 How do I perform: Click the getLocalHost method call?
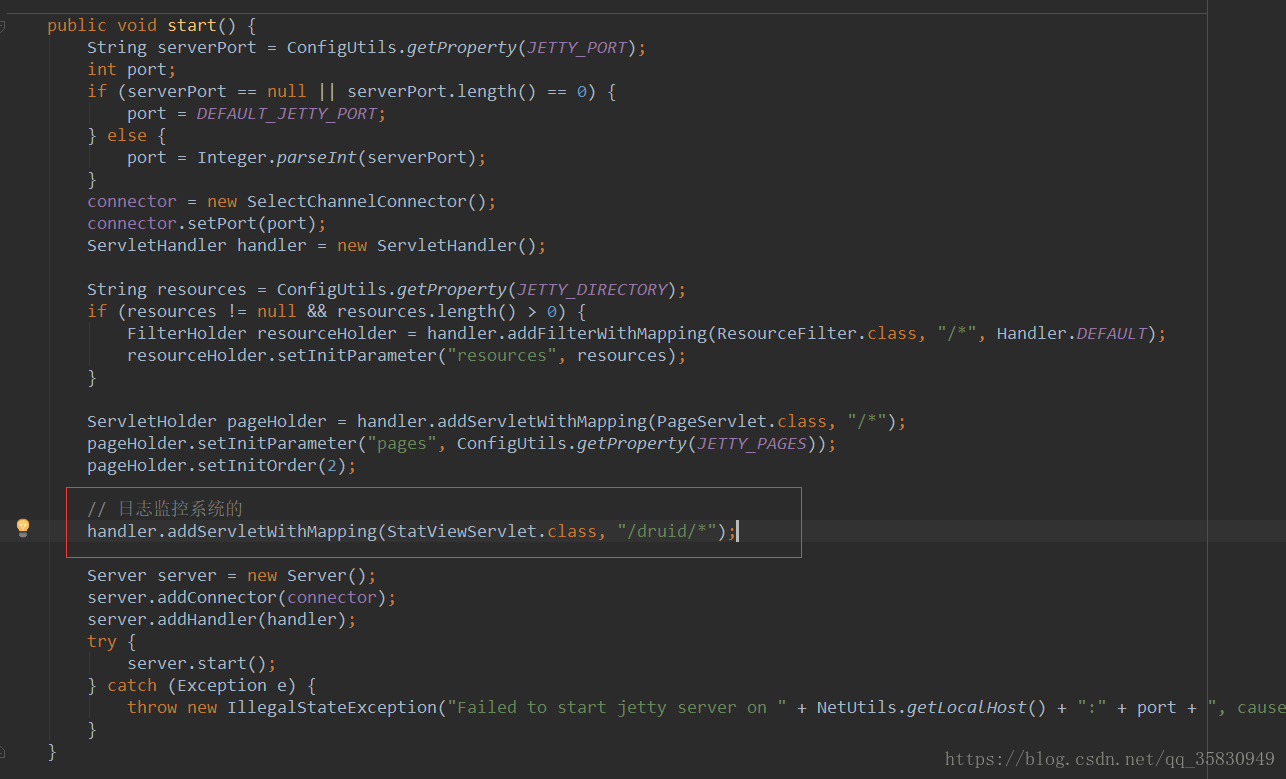(x=967, y=707)
